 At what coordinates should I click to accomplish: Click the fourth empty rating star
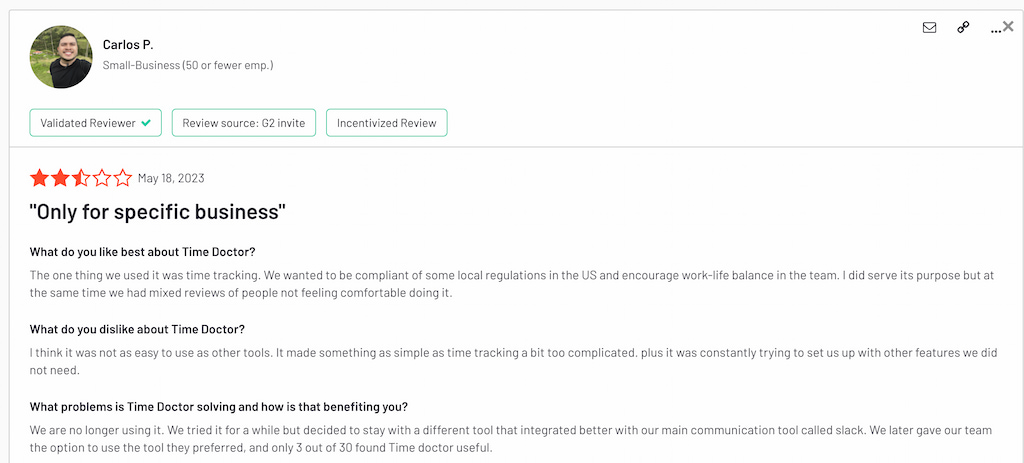(x=102, y=178)
